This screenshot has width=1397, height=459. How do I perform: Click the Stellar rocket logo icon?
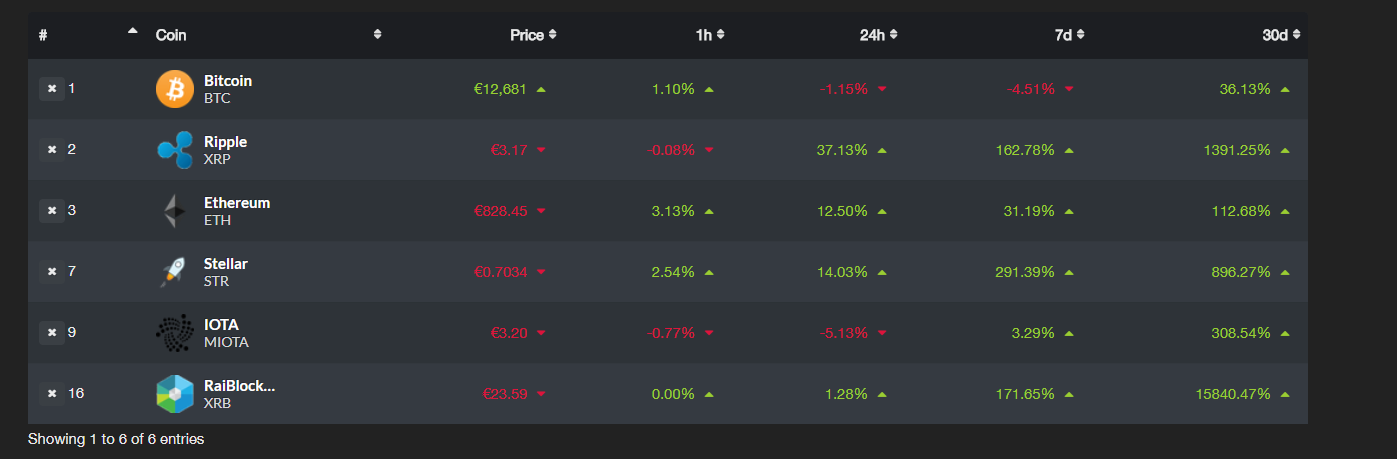(175, 272)
